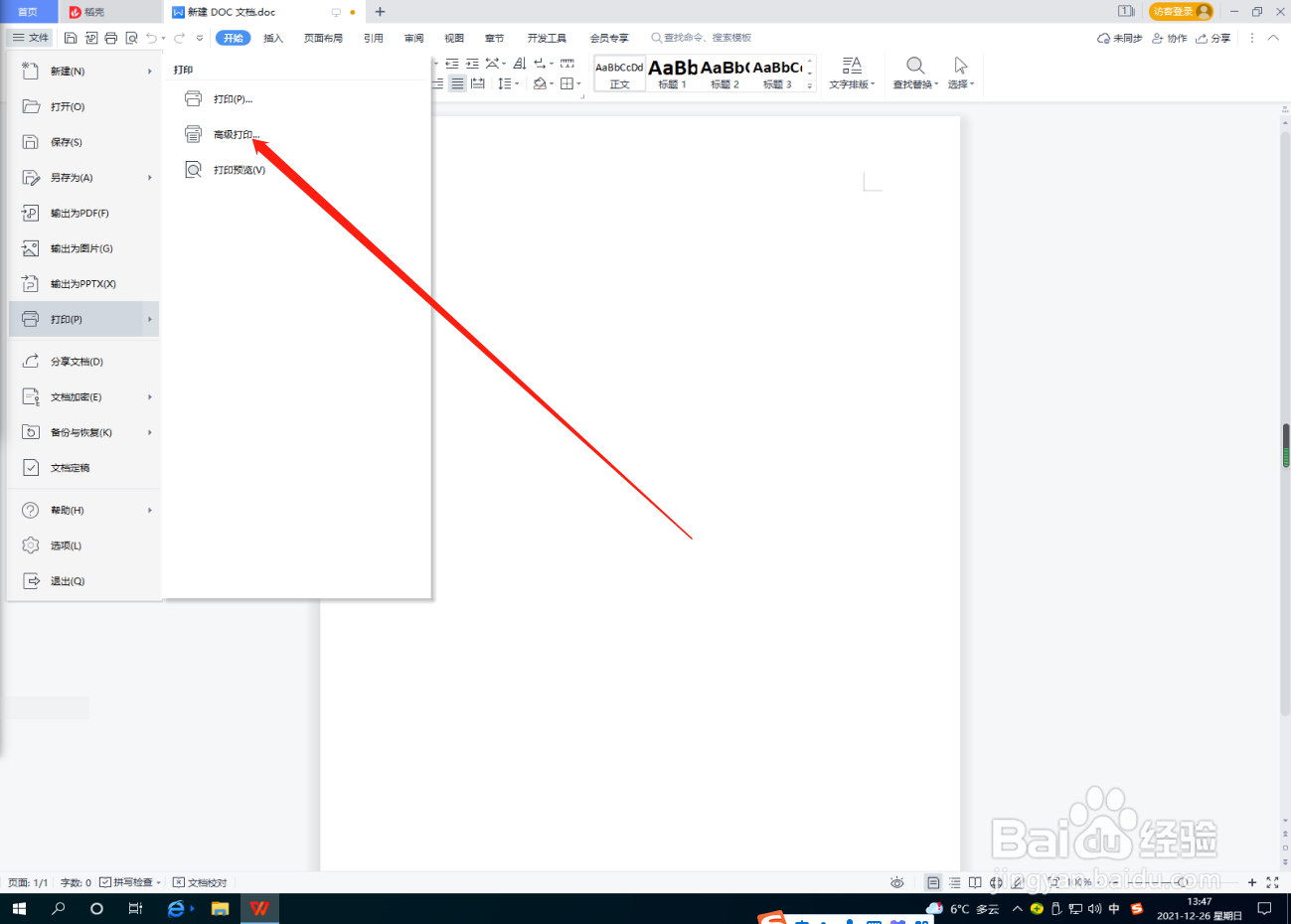This screenshot has height=924, width=1291.
Task: Click the 查找命令、搜索模板 search box
Action: (x=702, y=38)
